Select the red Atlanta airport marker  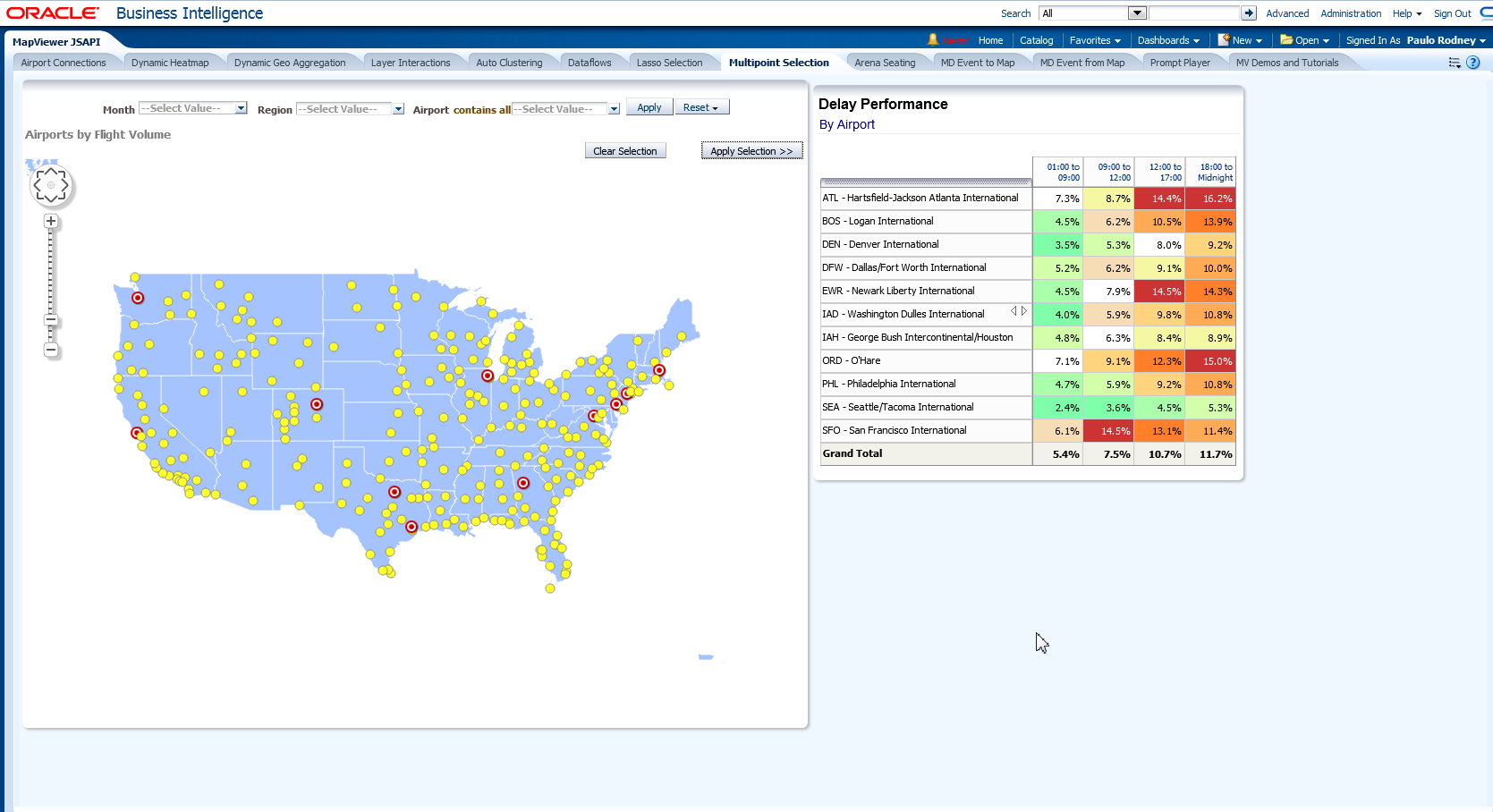[x=523, y=483]
